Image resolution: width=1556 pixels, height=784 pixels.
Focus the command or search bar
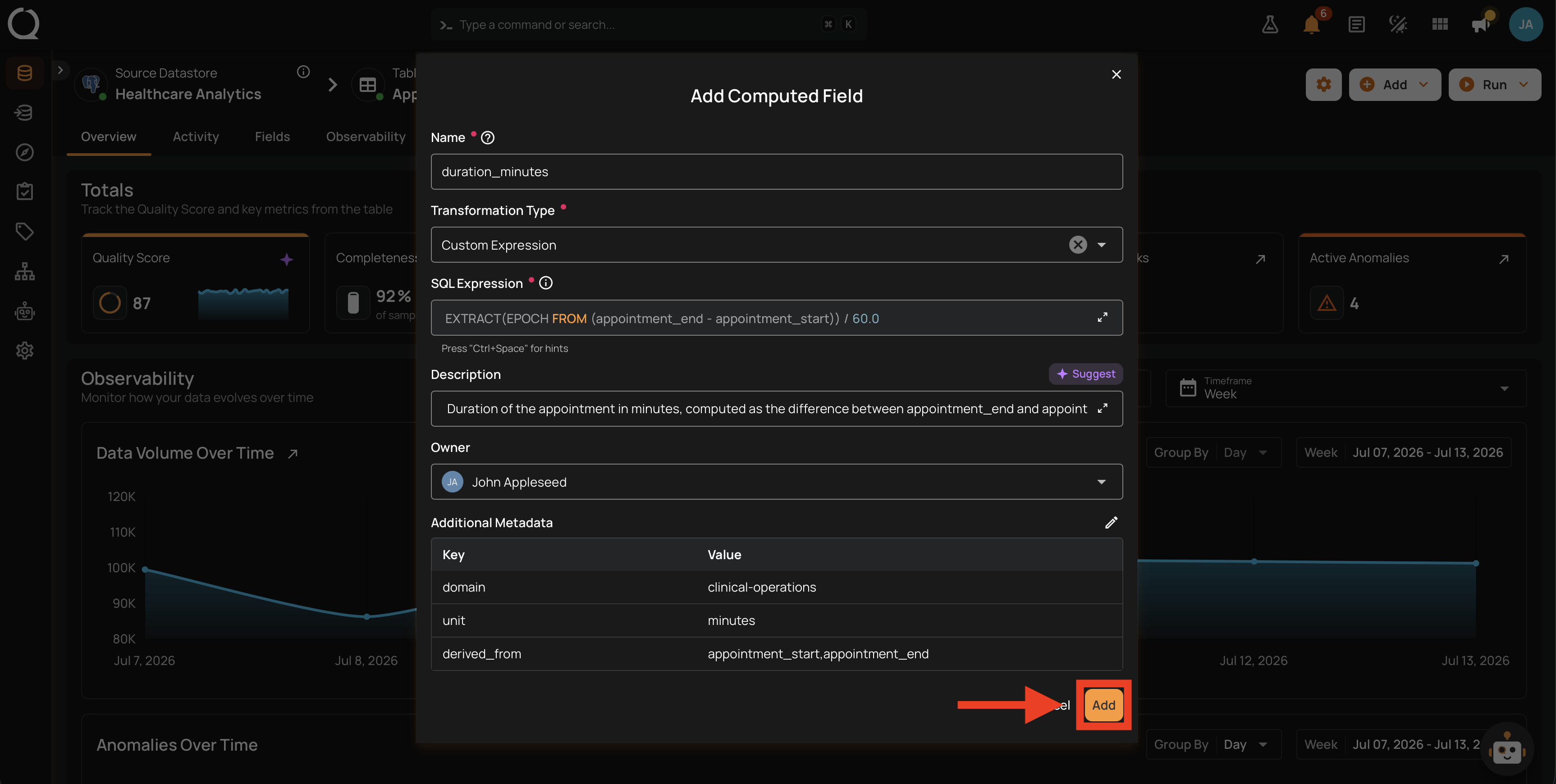point(649,24)
